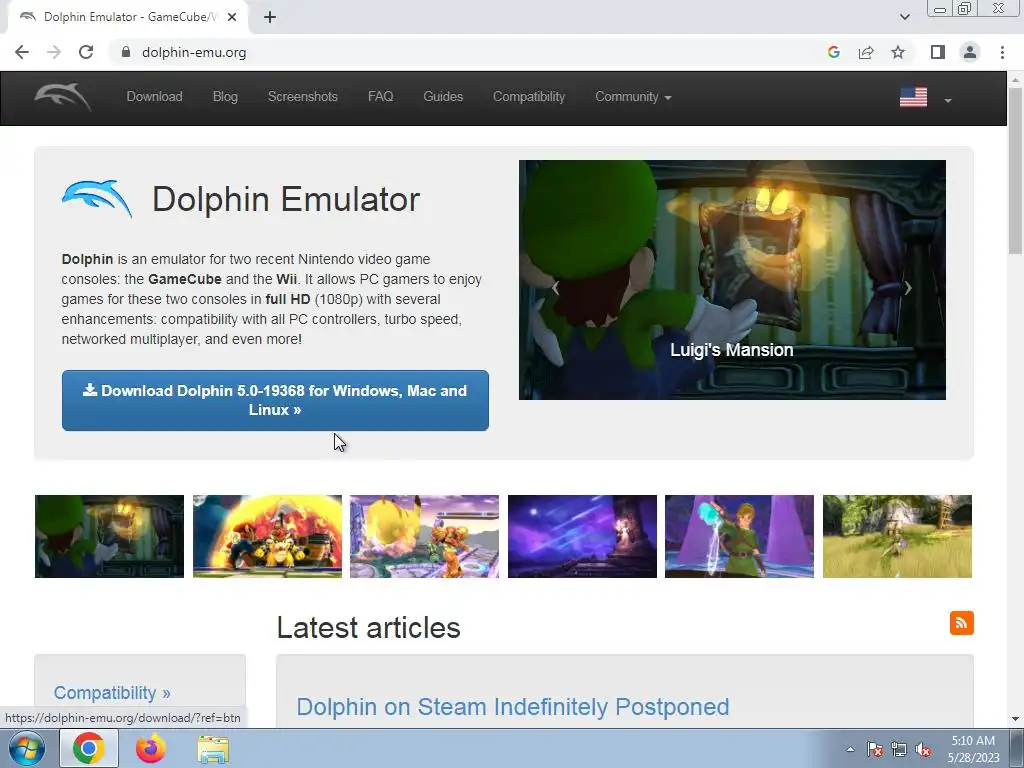Click the Chrome taskbar icon
This screenshot has height=768, width=1024.
89,748
